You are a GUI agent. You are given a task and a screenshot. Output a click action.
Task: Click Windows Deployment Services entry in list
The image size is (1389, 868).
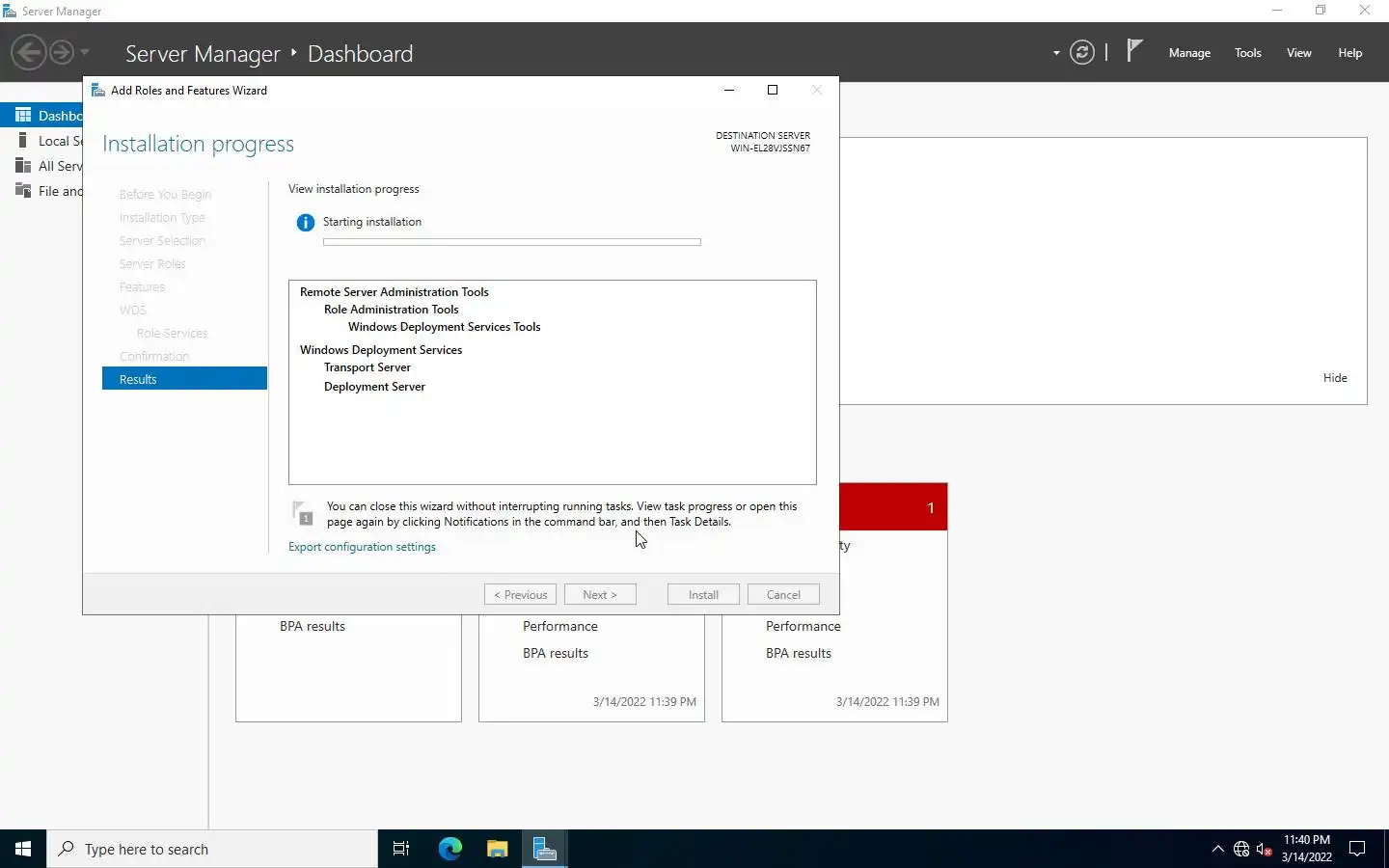pyautogui.click(x=380, y=350)
